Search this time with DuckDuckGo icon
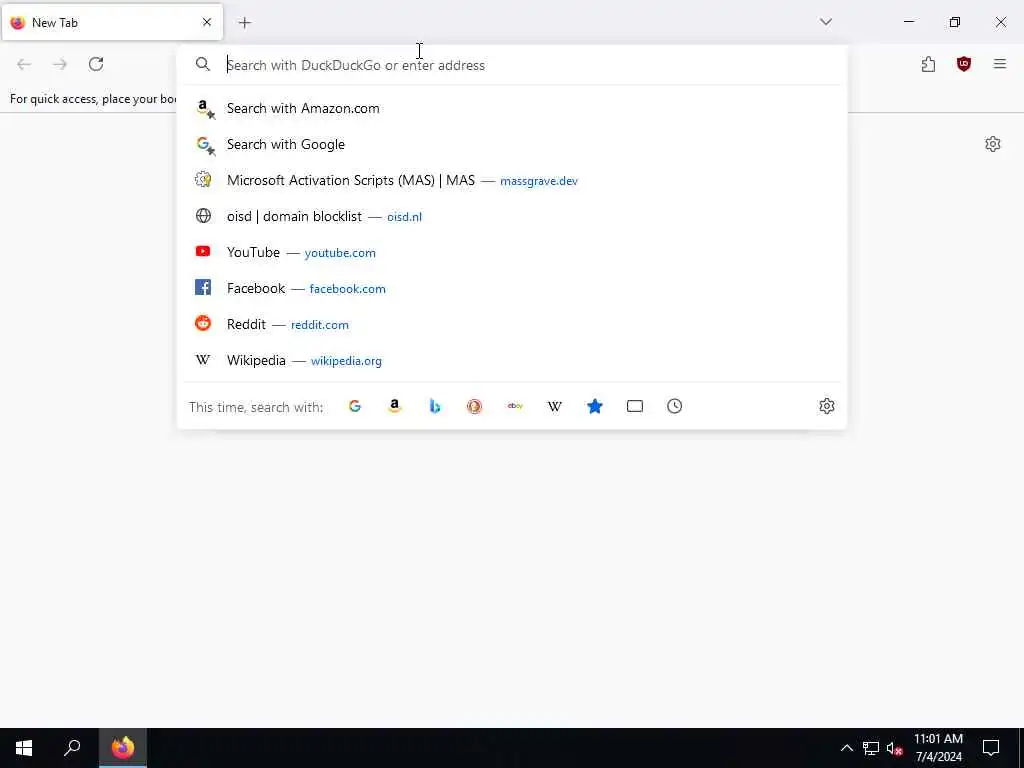 [475, 406]
